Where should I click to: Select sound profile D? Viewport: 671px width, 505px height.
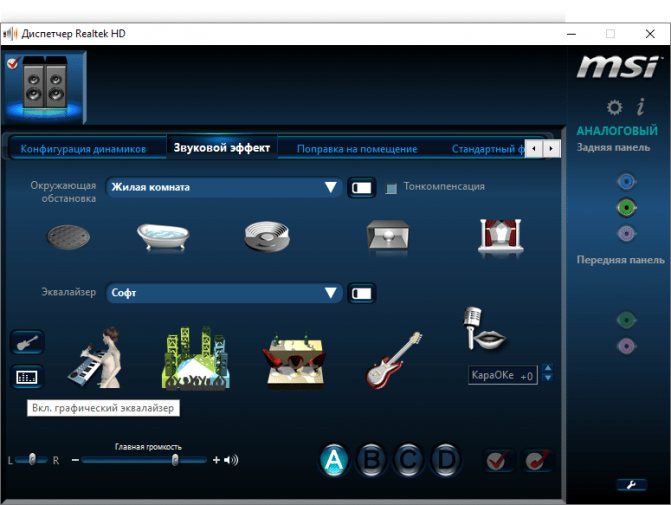click(445, 460)
